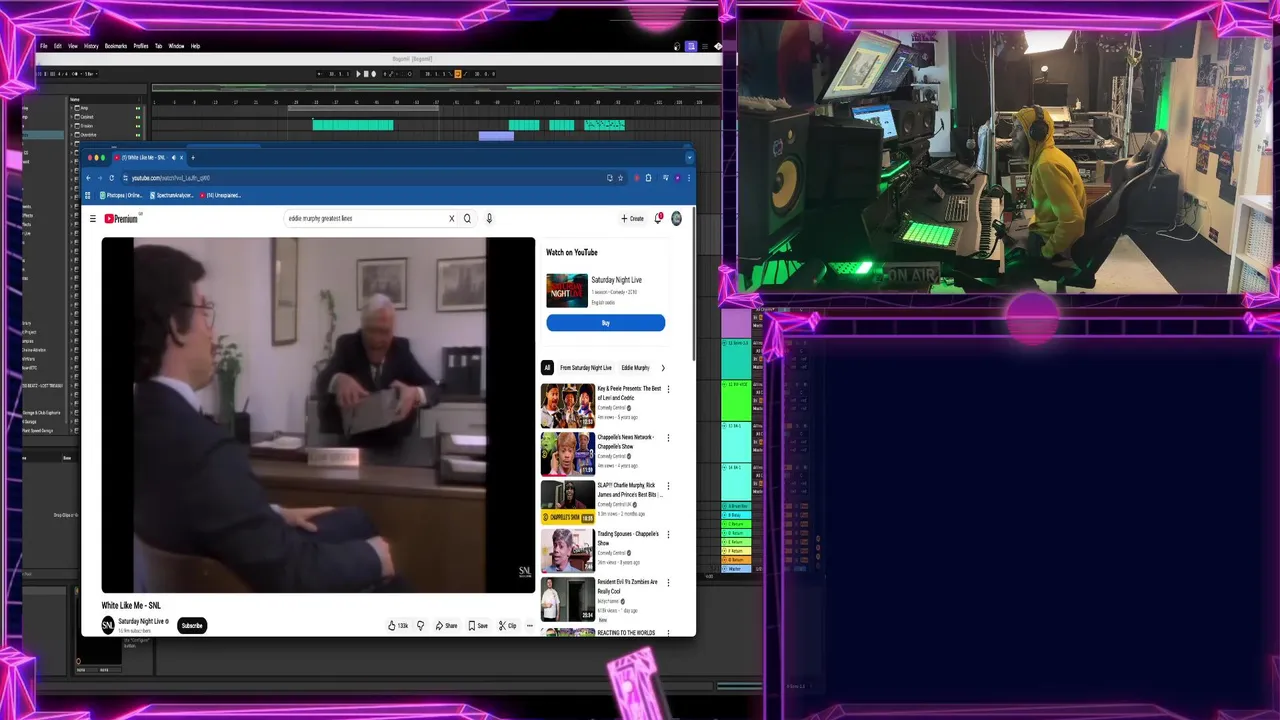Open the Edit menu
This screenshot has width=1280, height=720.
coord(58,46)
